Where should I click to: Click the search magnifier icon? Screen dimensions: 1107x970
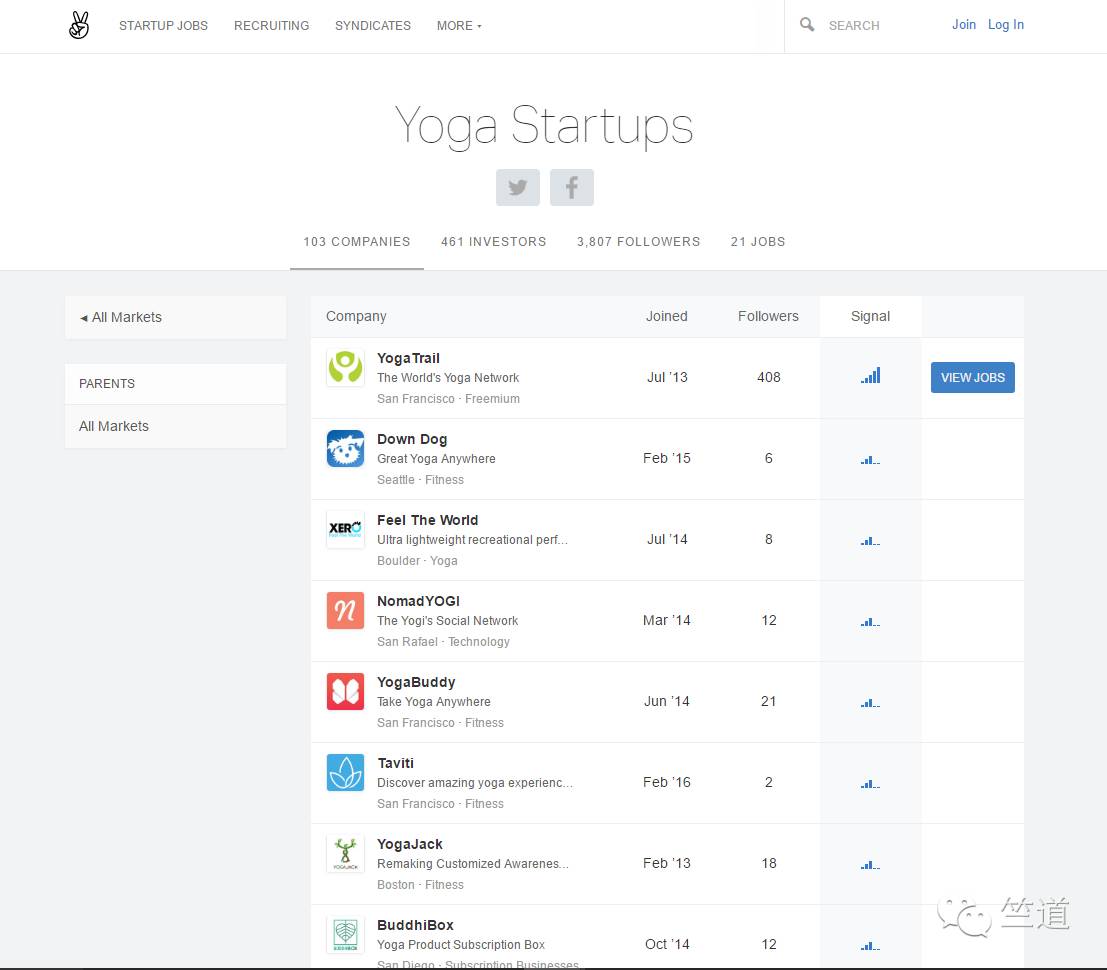(807, 25)
